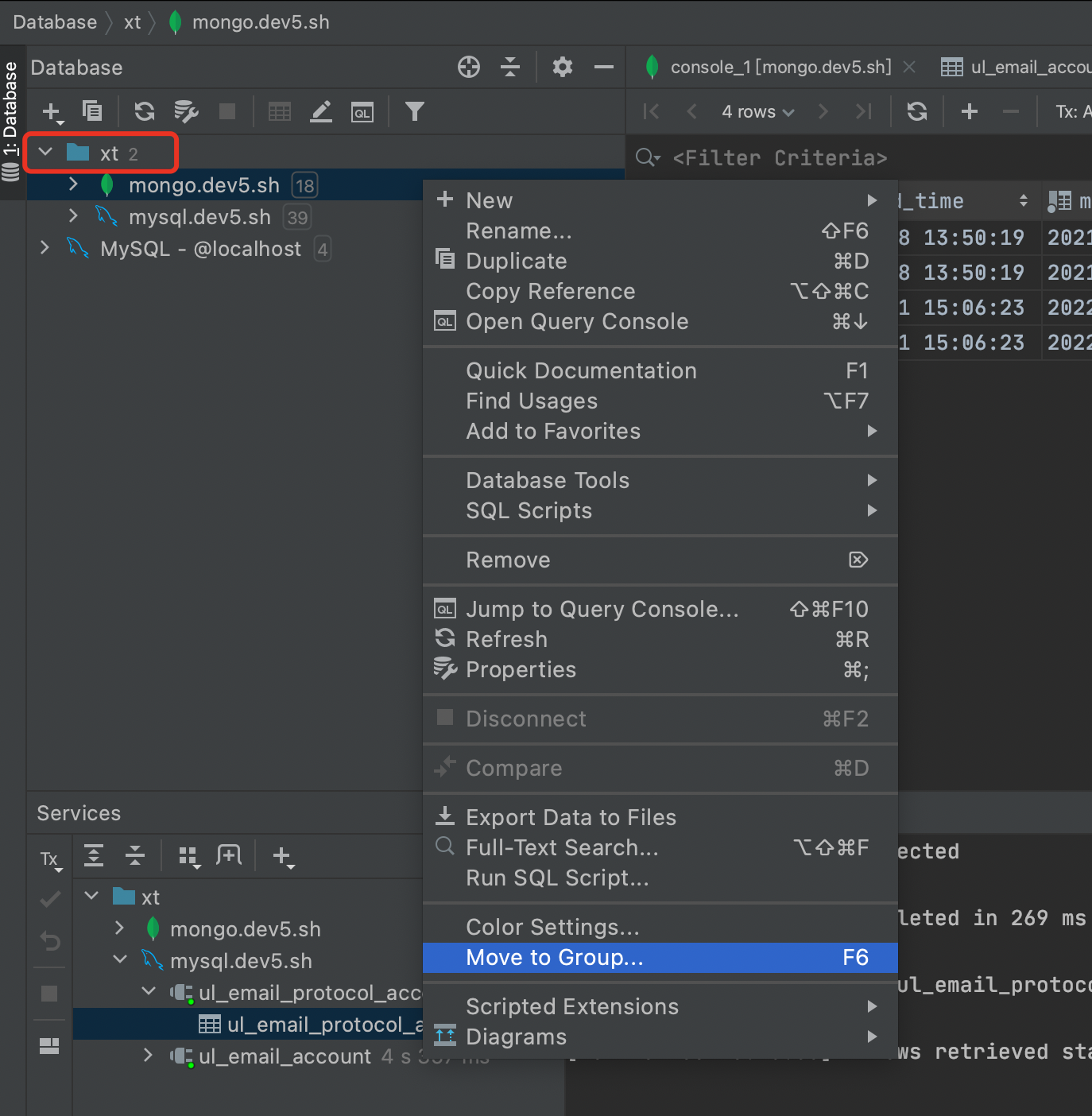Rollback changes with the undo arrow
Viewport: 1092px width, 1116px height.
click(x=49, y=942)
